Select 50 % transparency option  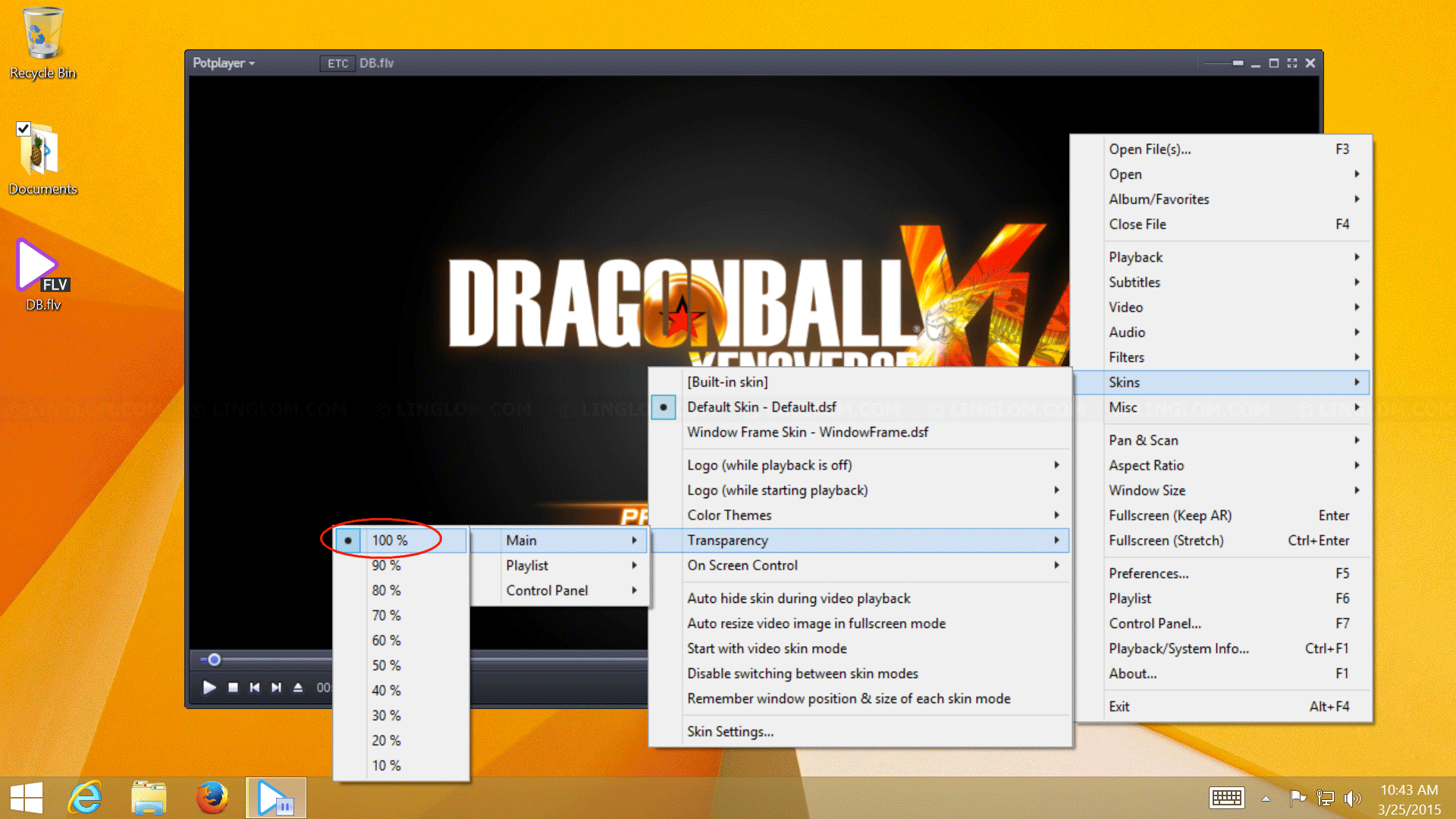pyautogui.click(x=400, y=666)
